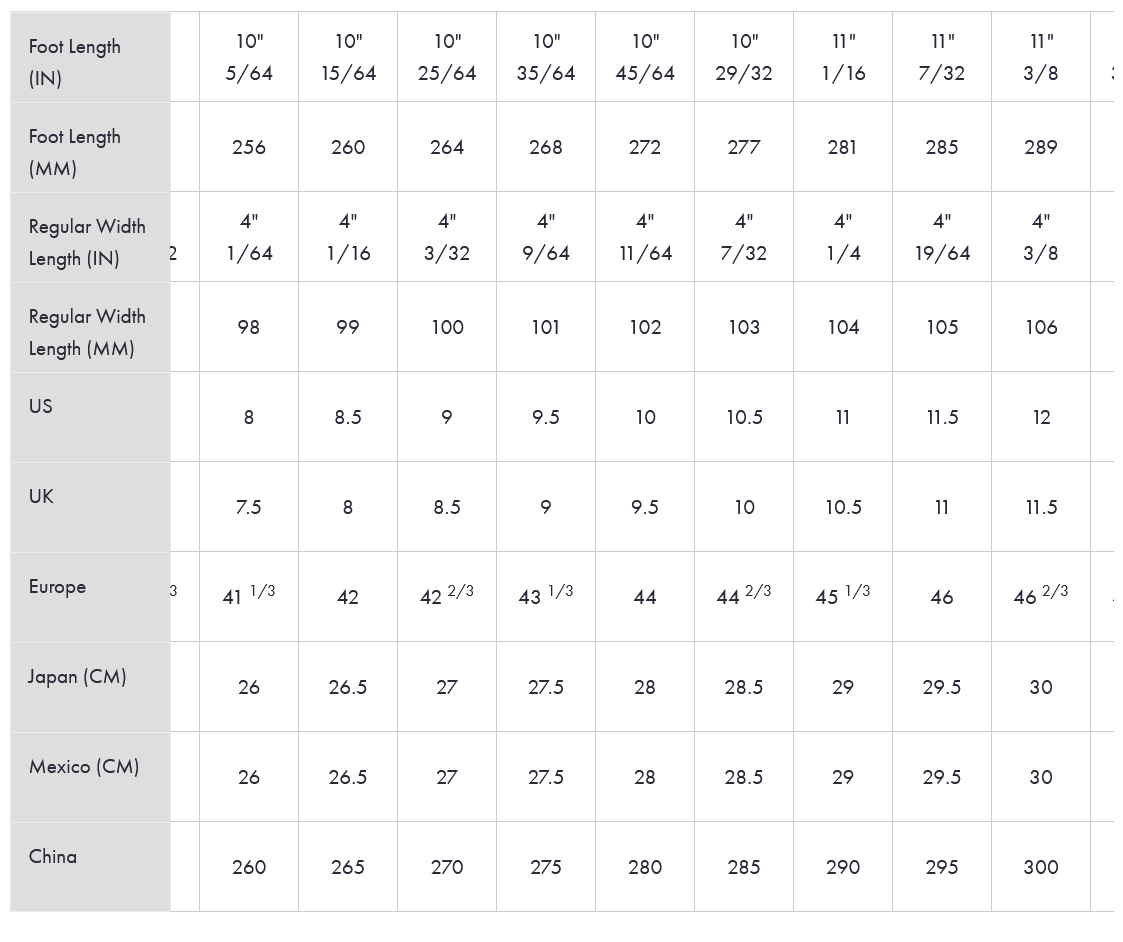Click China size 300 cell
Screen dimensions: 1123x942
tap(1041, 867)
